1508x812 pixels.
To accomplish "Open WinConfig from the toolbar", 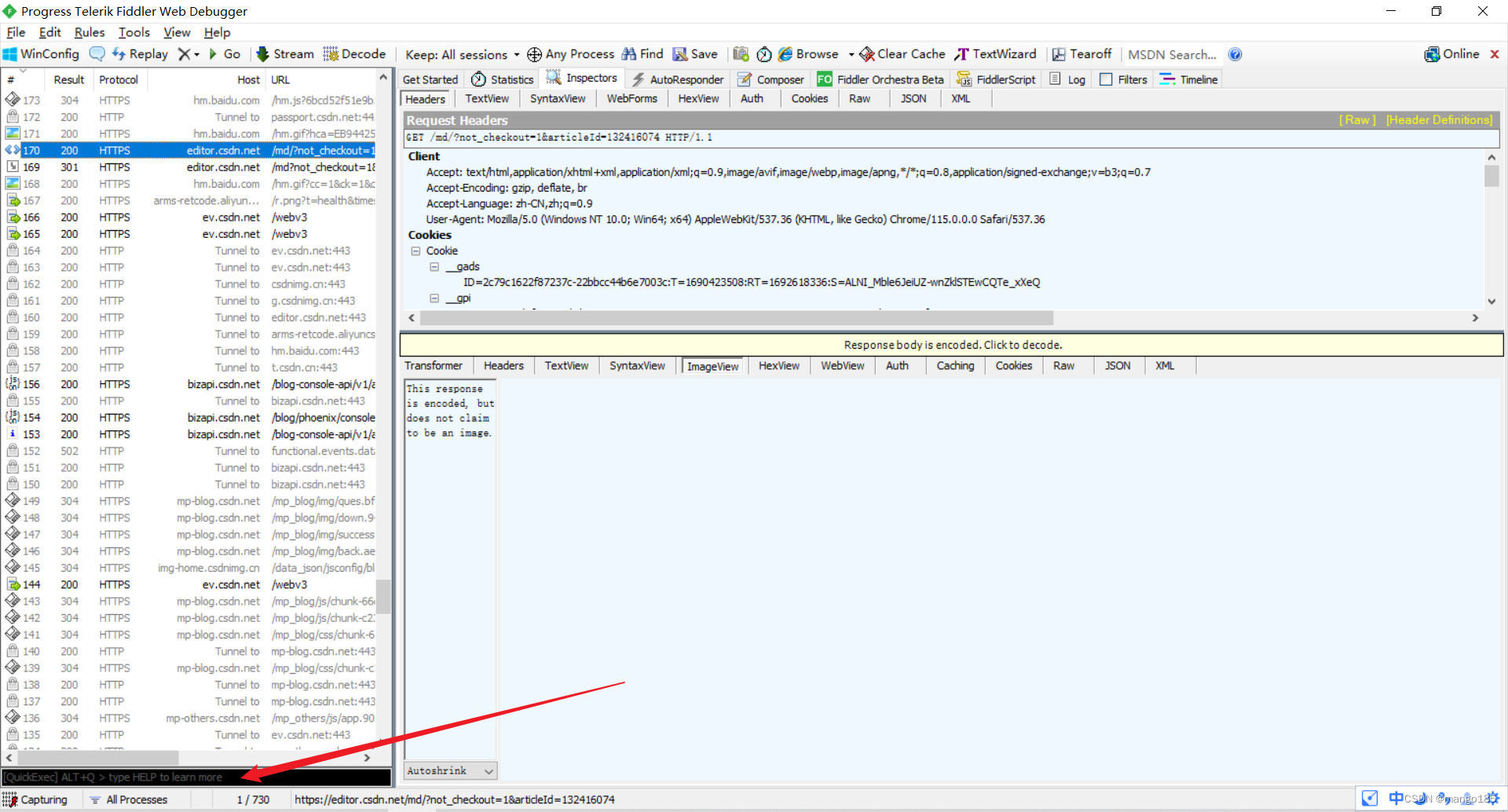I will 42,54.
